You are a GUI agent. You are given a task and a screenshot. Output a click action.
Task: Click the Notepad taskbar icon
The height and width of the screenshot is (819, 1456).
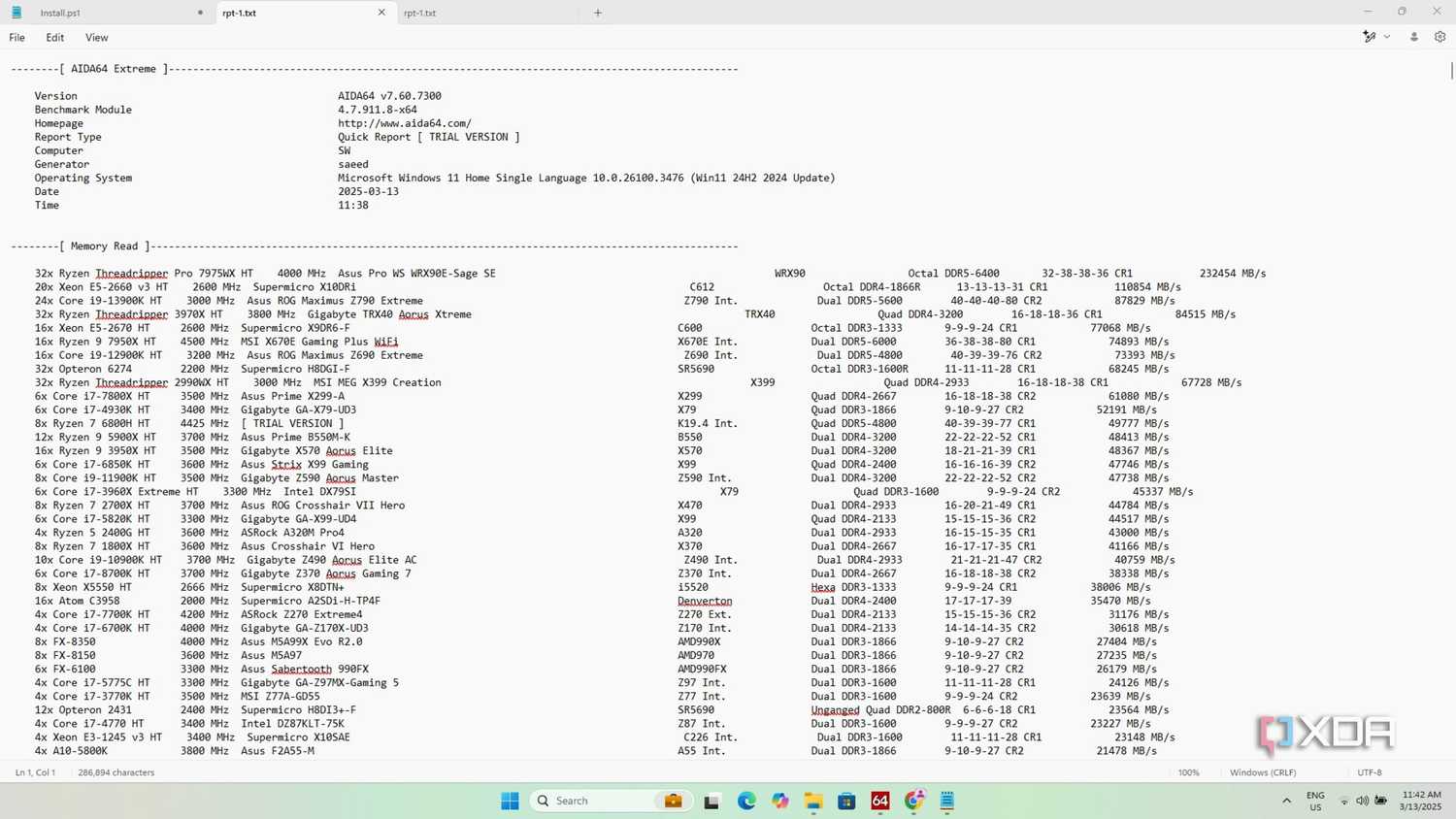tap(947, 801)
